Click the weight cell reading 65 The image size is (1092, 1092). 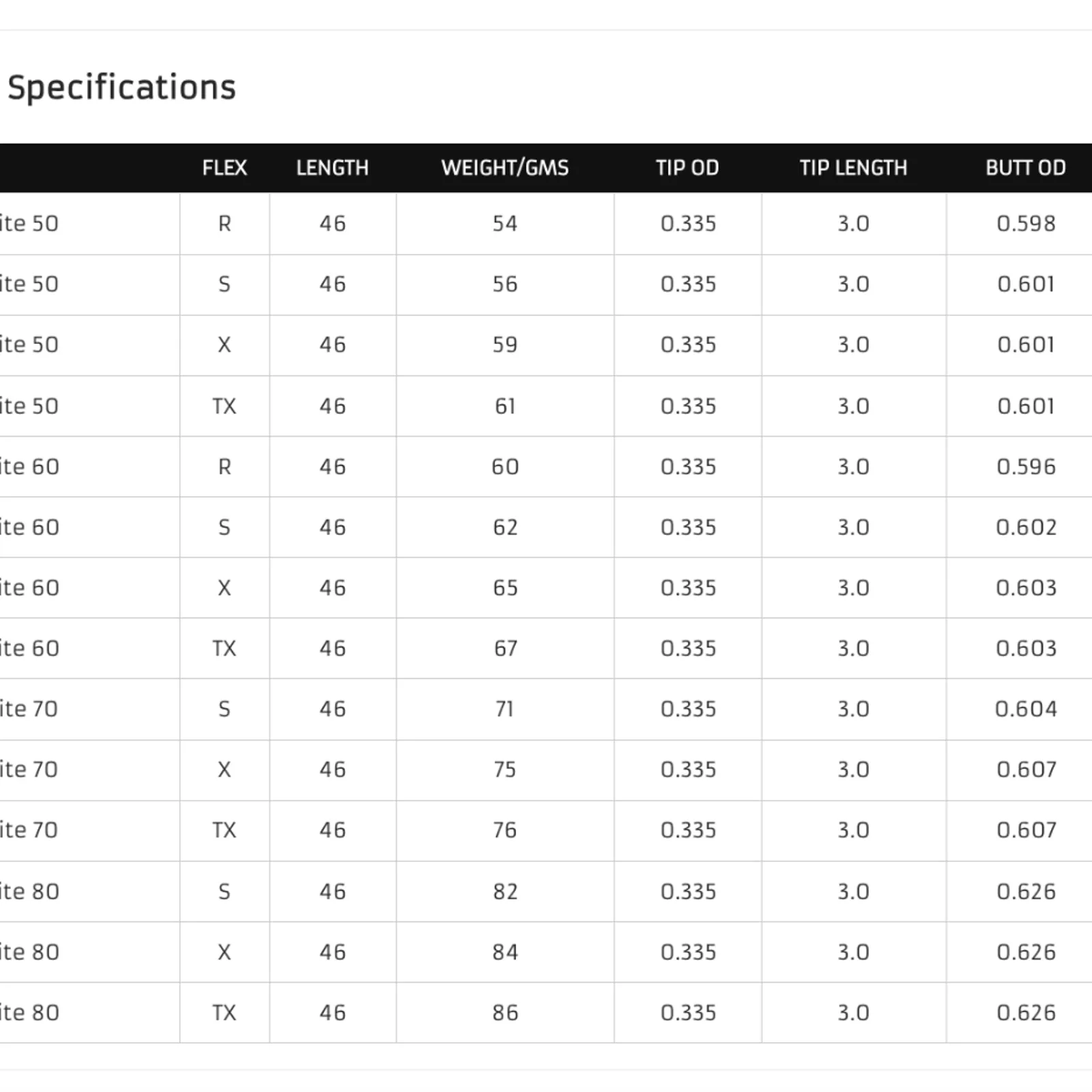505,588
